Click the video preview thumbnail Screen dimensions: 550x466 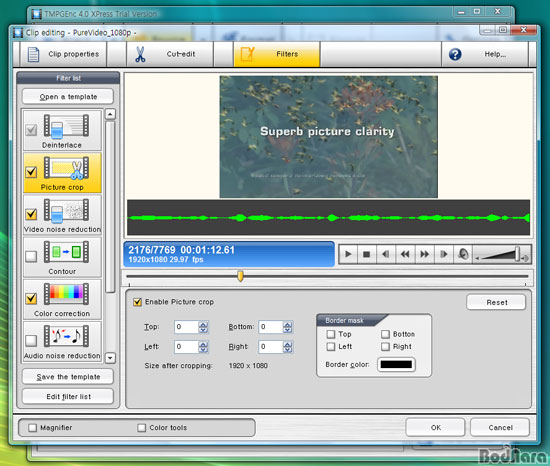(x=328, y=137)
